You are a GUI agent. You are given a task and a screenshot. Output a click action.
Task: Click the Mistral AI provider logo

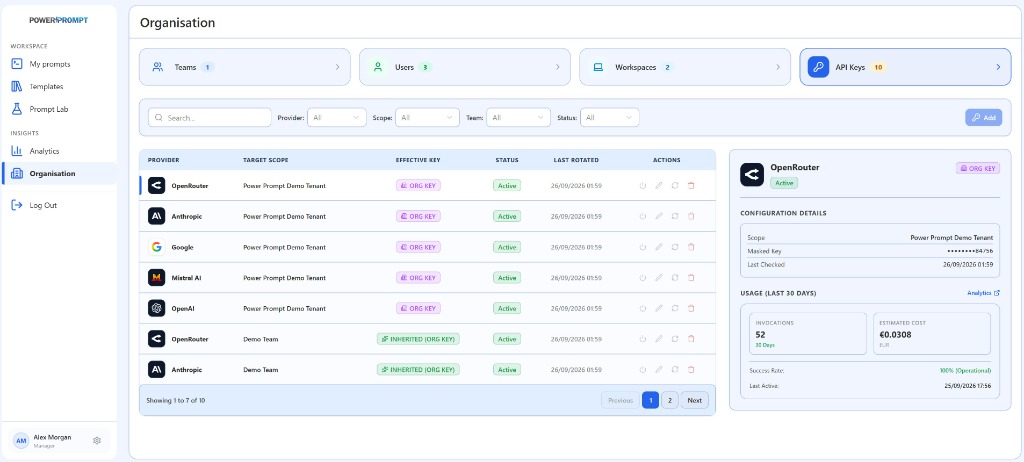tap(156, 278)
